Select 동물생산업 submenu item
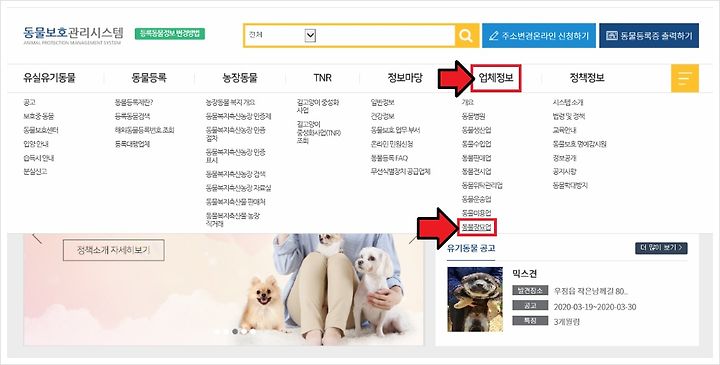 pos(476,130)
